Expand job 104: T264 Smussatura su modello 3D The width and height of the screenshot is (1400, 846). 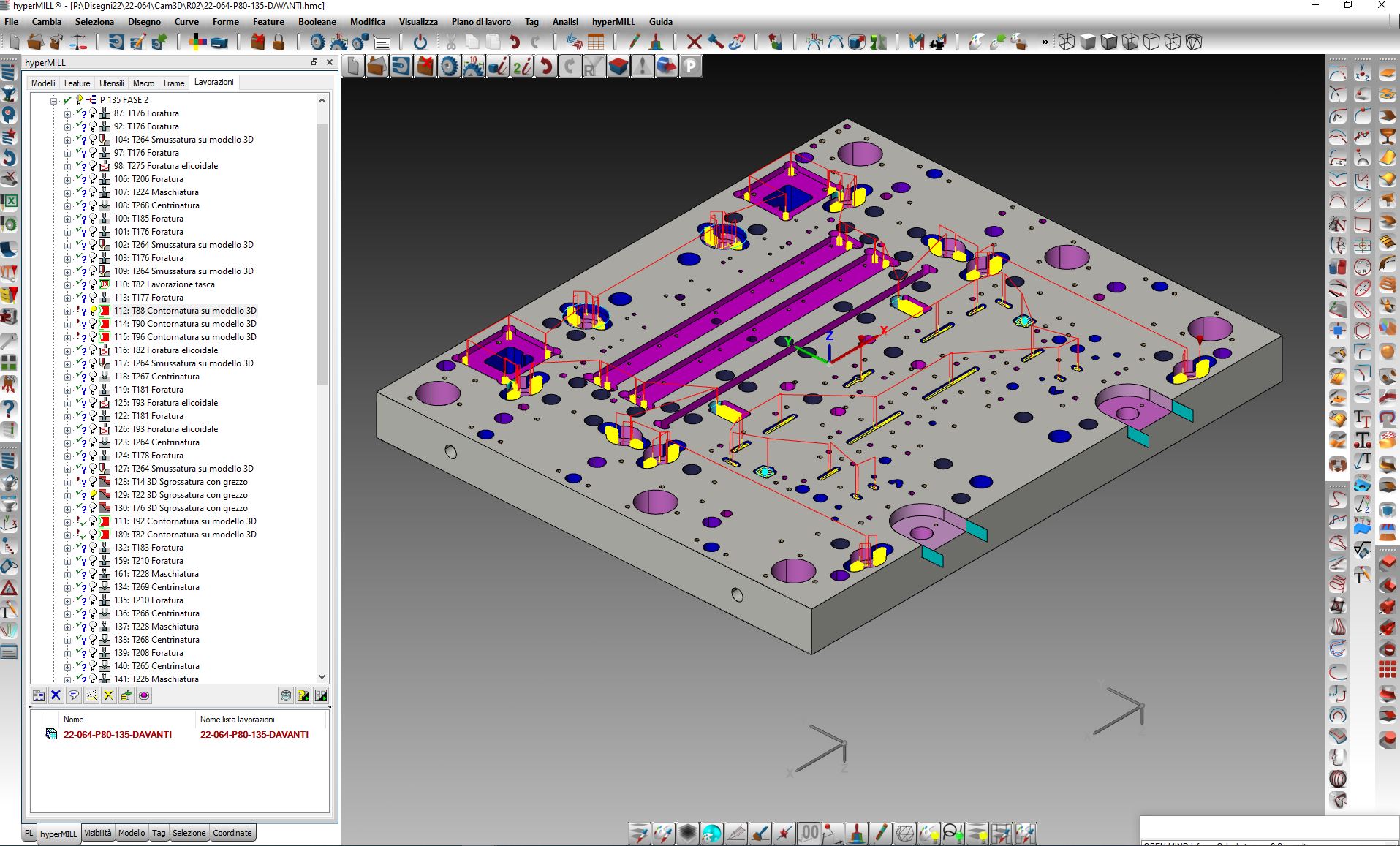coord(67,140)
